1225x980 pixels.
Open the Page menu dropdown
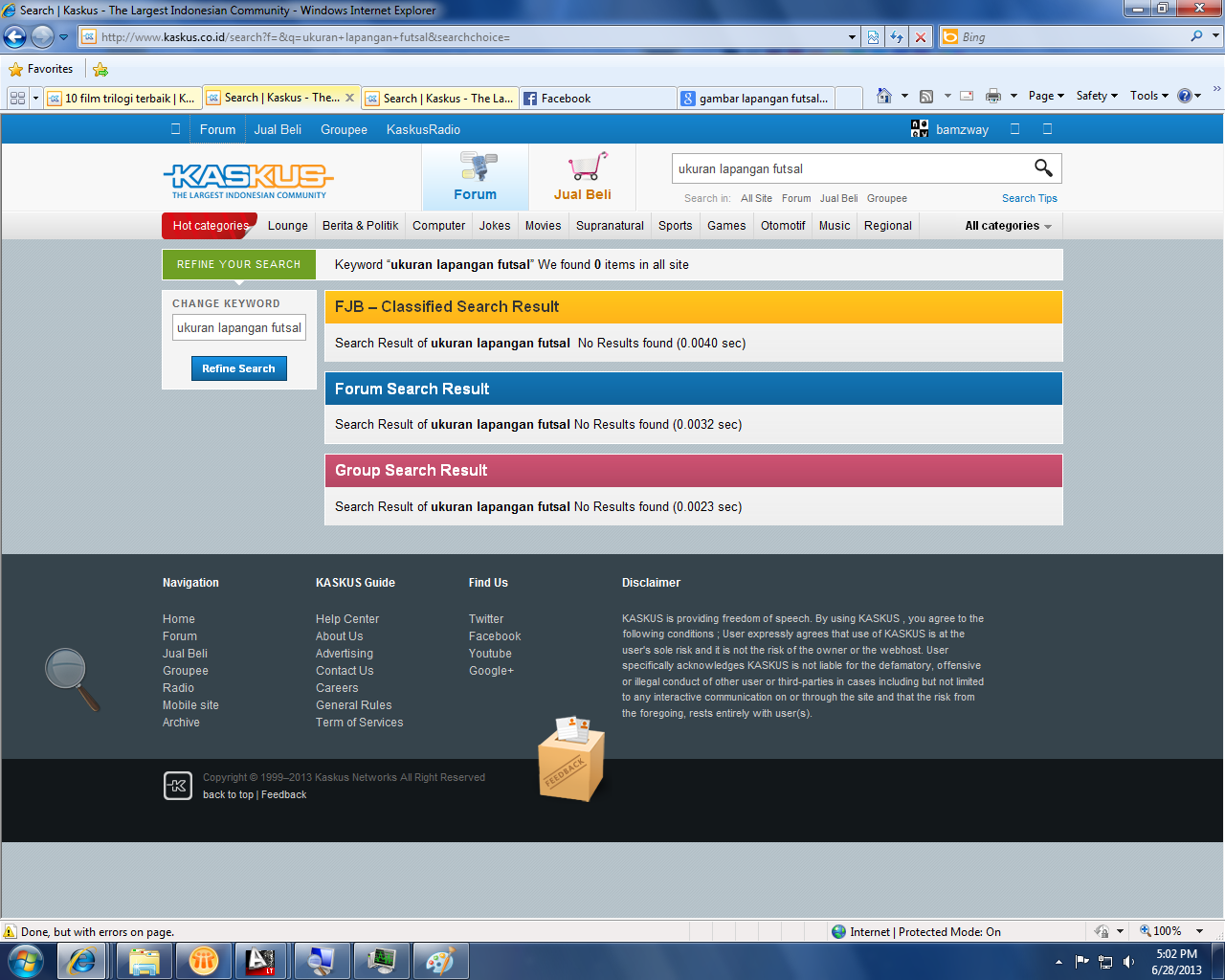(1046, 96)
